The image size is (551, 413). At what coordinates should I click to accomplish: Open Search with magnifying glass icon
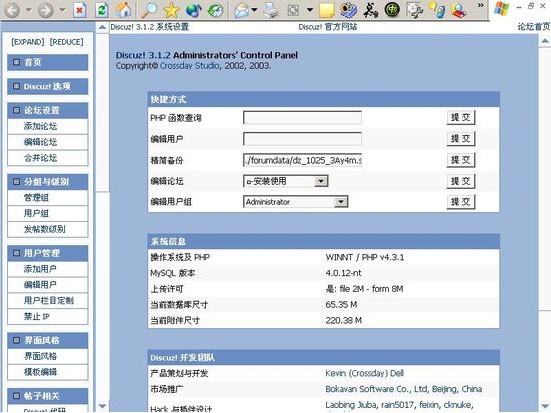(x=149, y=9)
